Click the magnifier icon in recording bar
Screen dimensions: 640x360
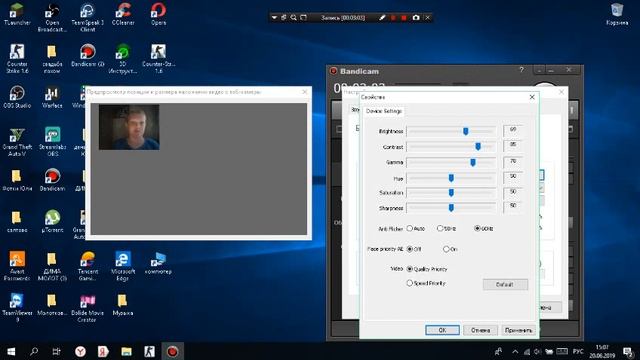293,18
